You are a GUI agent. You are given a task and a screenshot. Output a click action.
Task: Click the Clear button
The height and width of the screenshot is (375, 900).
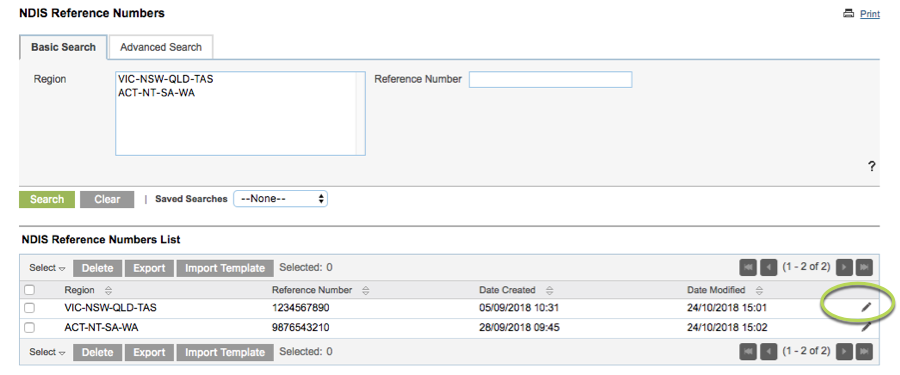tap(107, 199)
